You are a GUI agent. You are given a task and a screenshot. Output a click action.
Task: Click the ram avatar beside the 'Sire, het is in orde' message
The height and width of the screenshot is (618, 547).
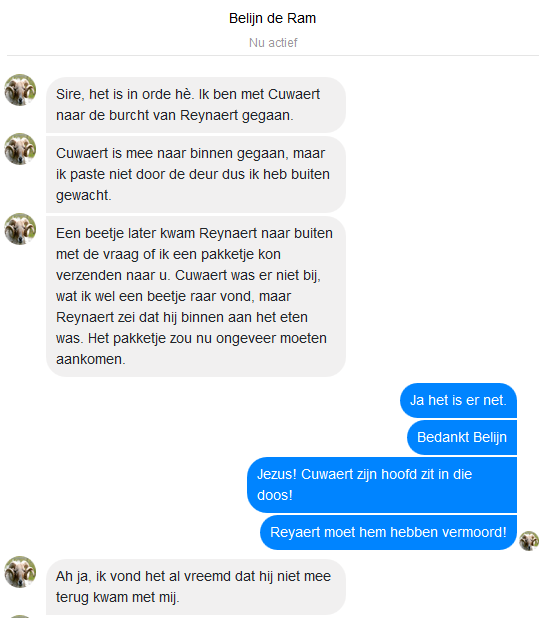click(20, 90)
